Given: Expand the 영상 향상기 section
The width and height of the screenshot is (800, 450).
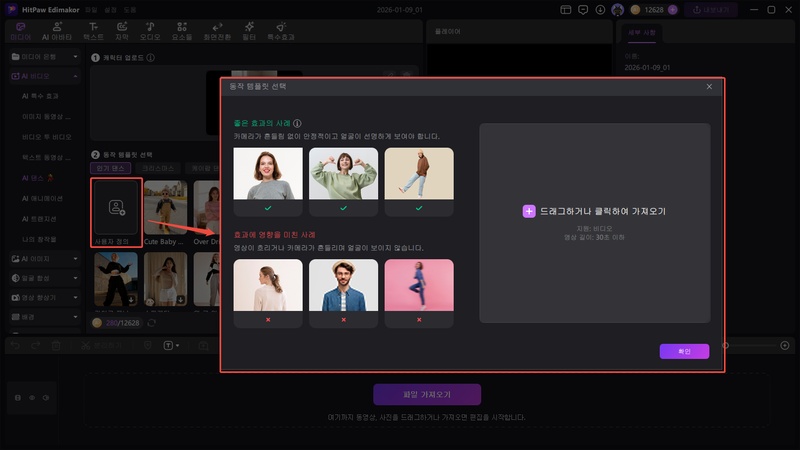Looking at the screenshot, I should pyautogui.click(x=76, y=297).
